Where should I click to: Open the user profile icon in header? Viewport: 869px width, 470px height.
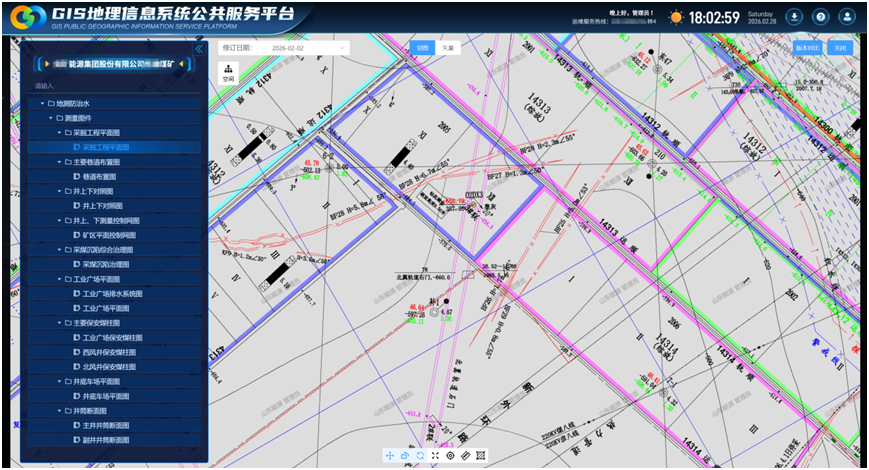(847, 17)
